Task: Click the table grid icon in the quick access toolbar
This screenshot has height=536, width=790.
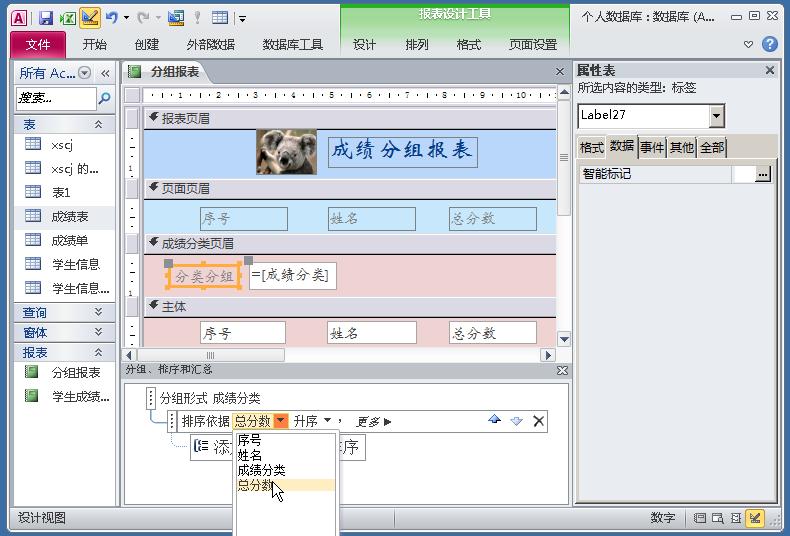Action: [220, 18]
